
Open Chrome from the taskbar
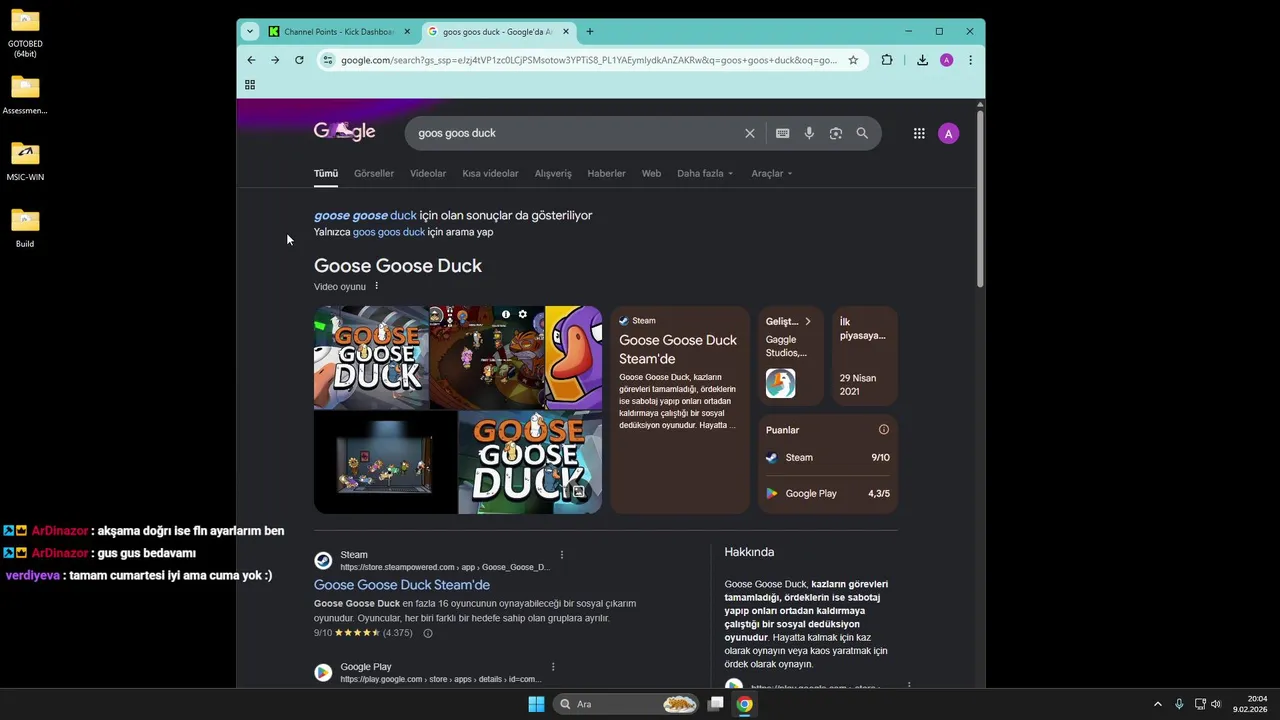click(744, 704)
